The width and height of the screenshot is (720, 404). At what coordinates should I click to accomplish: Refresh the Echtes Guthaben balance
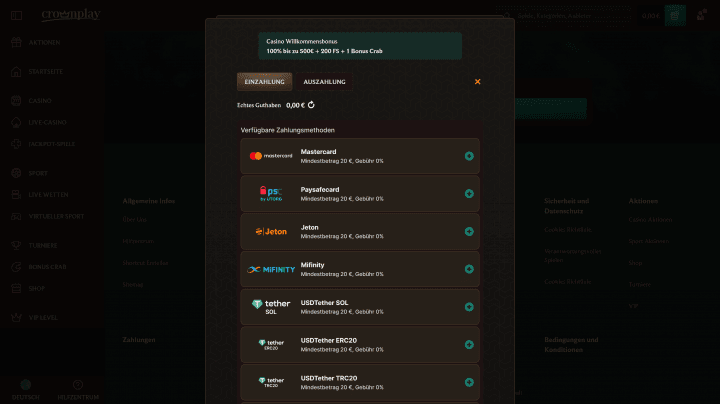click(312, 105)
